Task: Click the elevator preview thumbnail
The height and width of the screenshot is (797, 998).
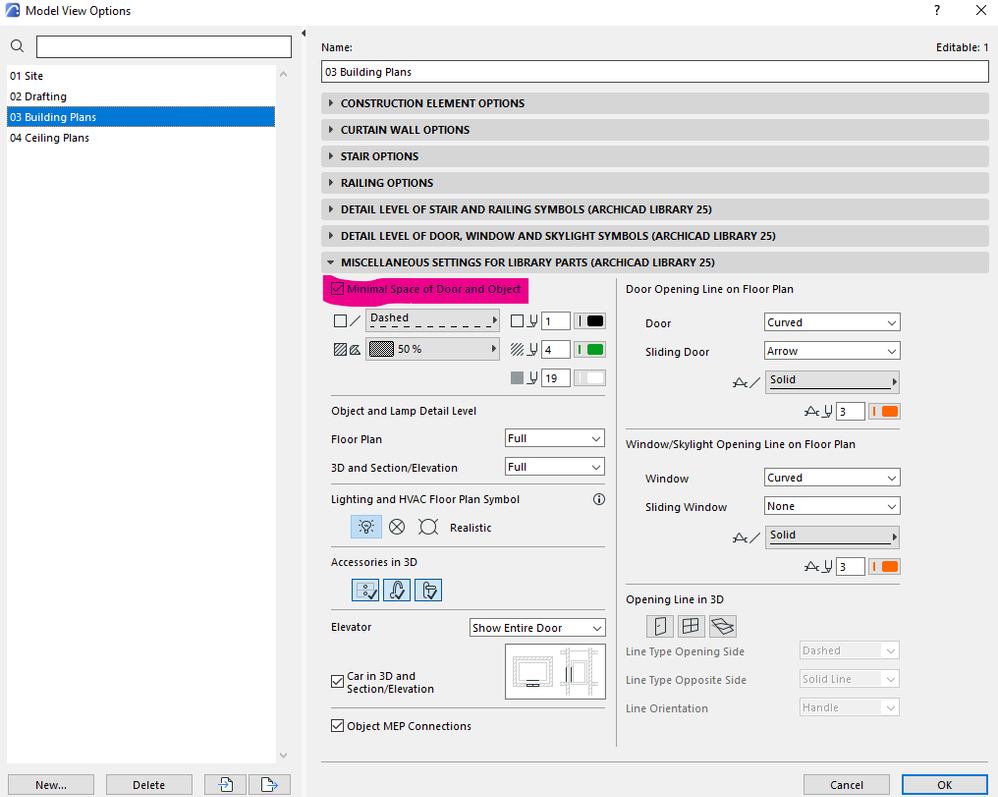Action: pyautogui.click(x=555, y=672)
